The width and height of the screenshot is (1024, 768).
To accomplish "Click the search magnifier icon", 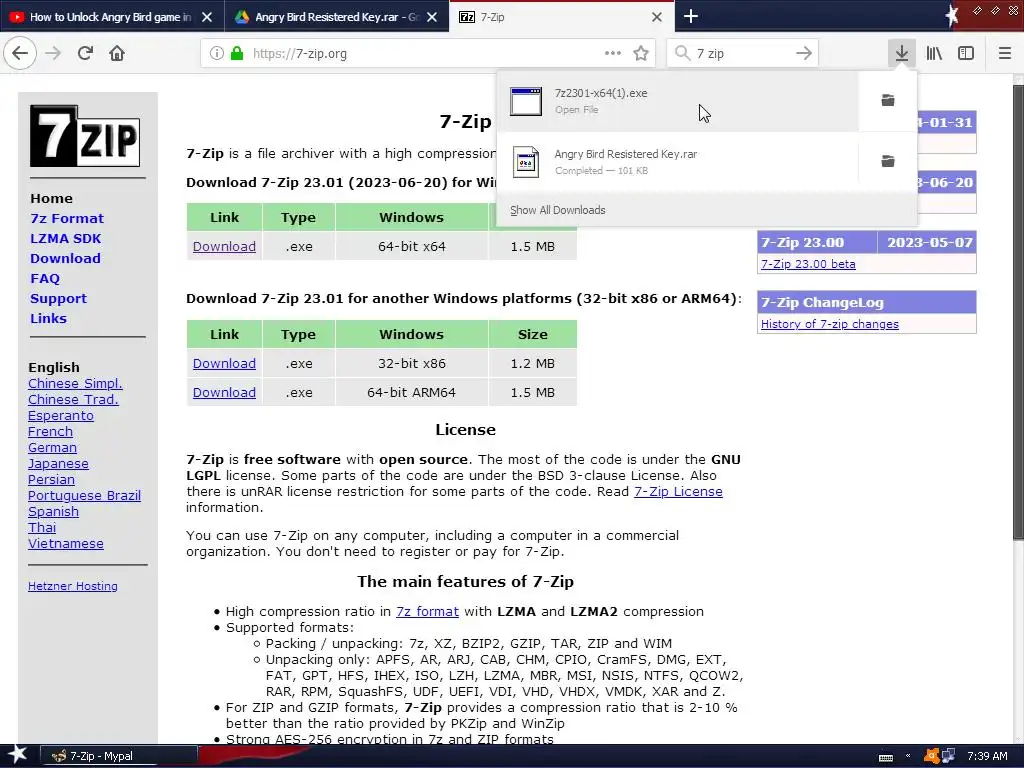I will click(682, 53).
